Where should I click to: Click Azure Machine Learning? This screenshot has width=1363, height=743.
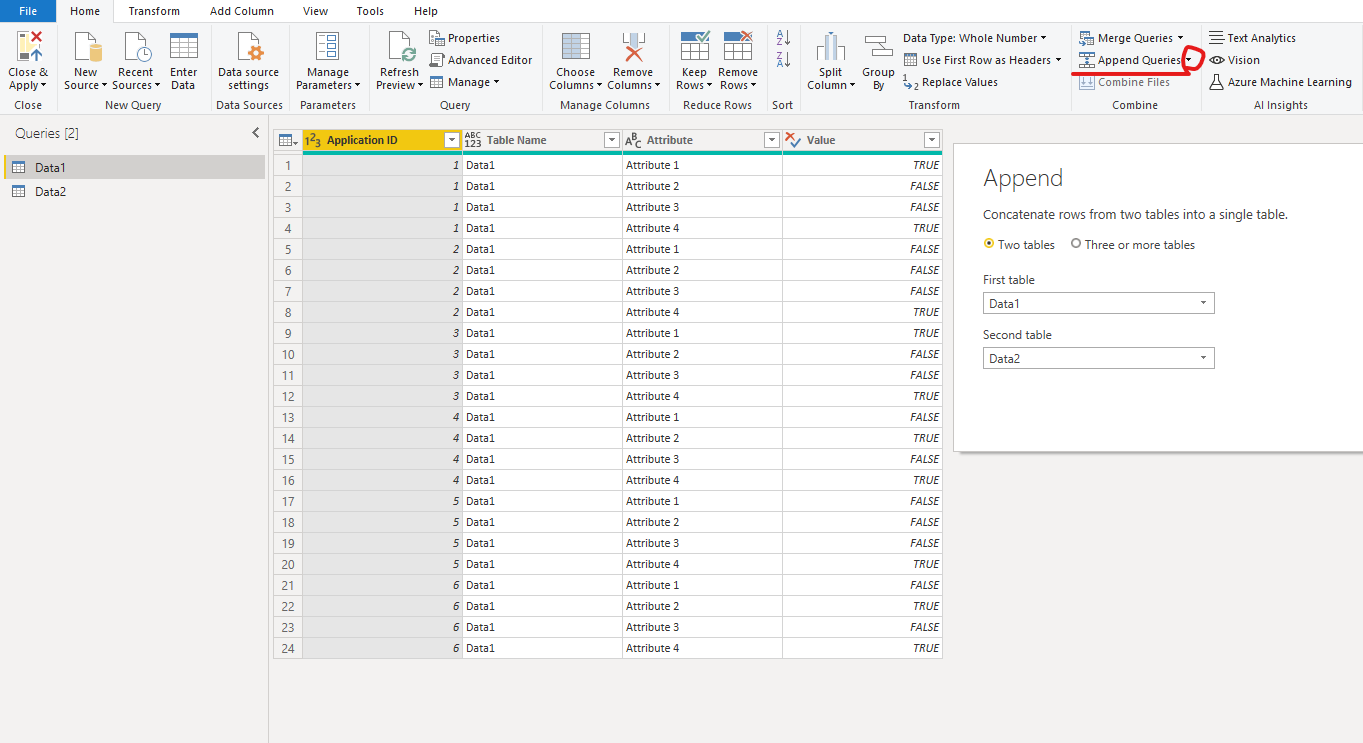[1280, 82]
